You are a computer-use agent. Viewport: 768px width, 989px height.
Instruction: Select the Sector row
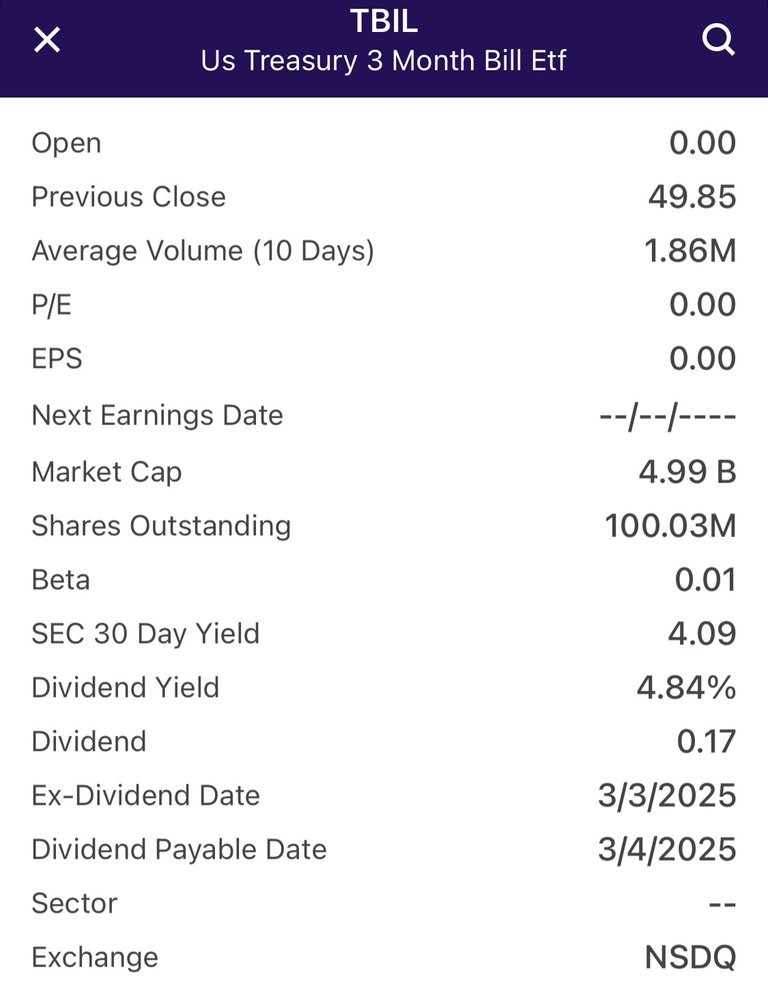(384, 904)
